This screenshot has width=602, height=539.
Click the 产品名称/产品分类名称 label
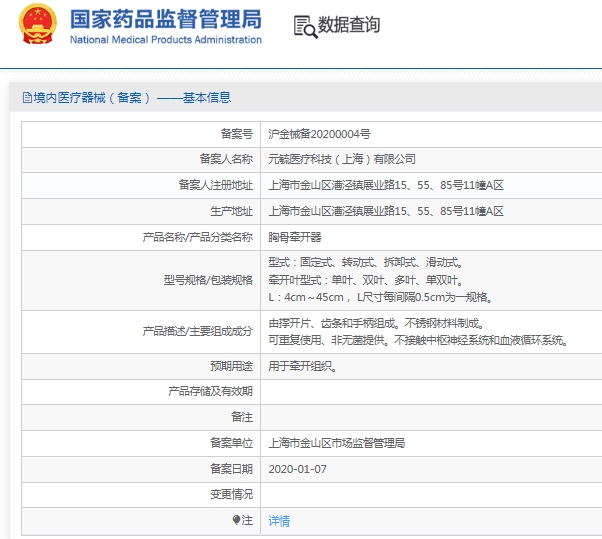198,237
